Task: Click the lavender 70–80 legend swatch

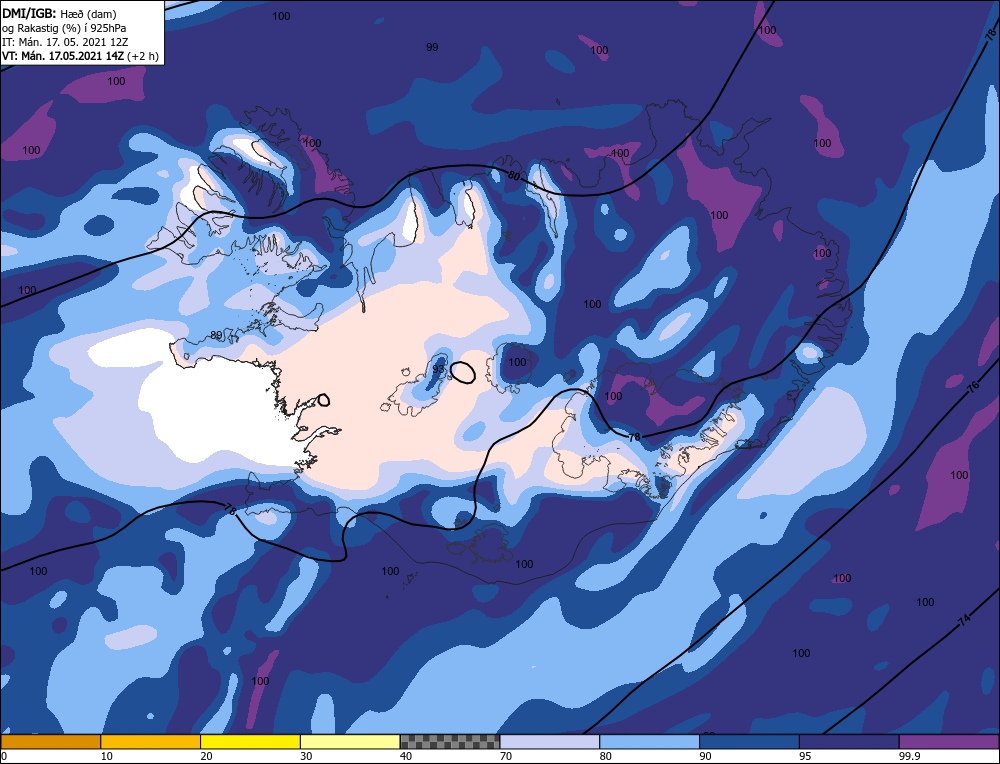Action: [x=550, y=741]
